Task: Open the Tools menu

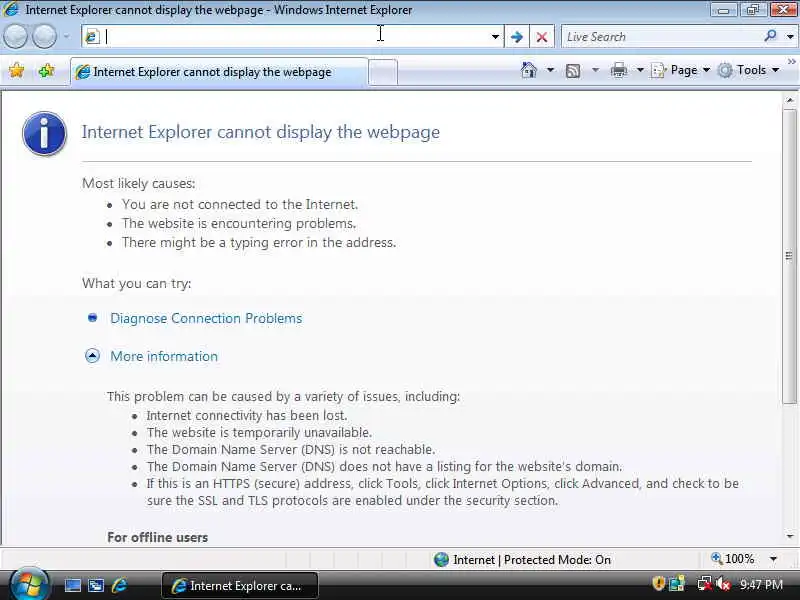Action: tap(748, 70)
